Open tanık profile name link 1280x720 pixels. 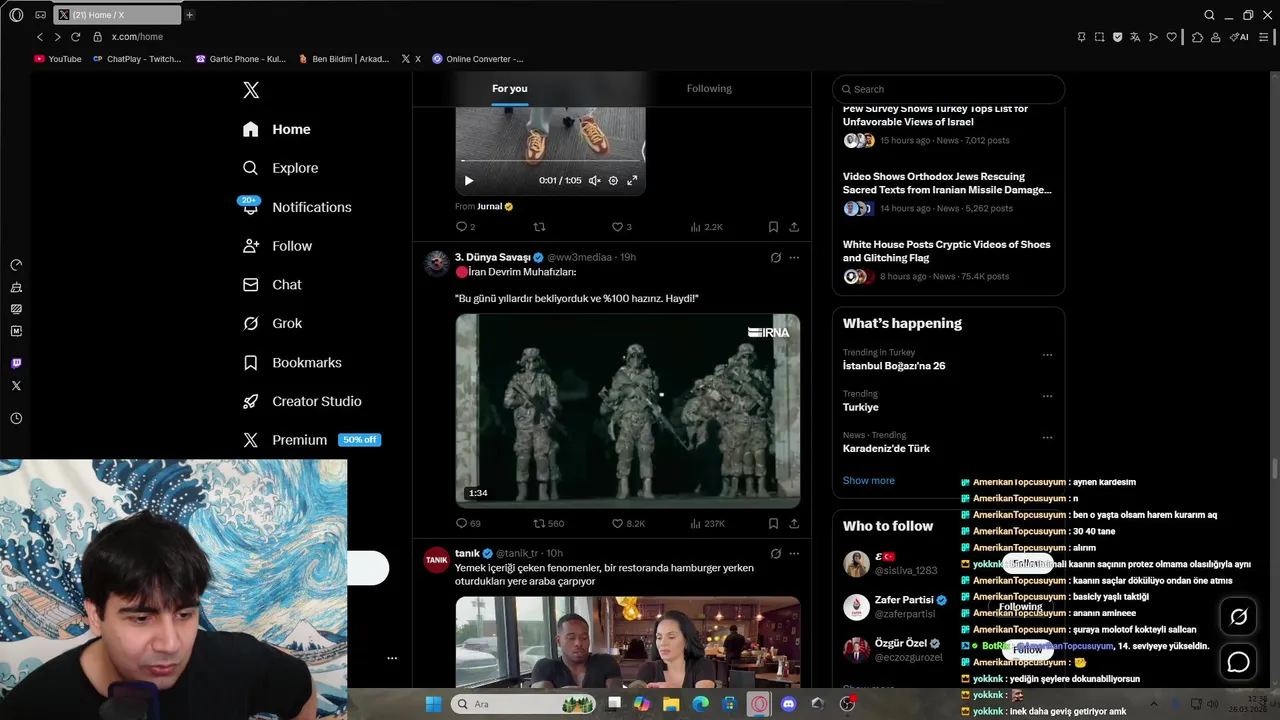(467, 553)
